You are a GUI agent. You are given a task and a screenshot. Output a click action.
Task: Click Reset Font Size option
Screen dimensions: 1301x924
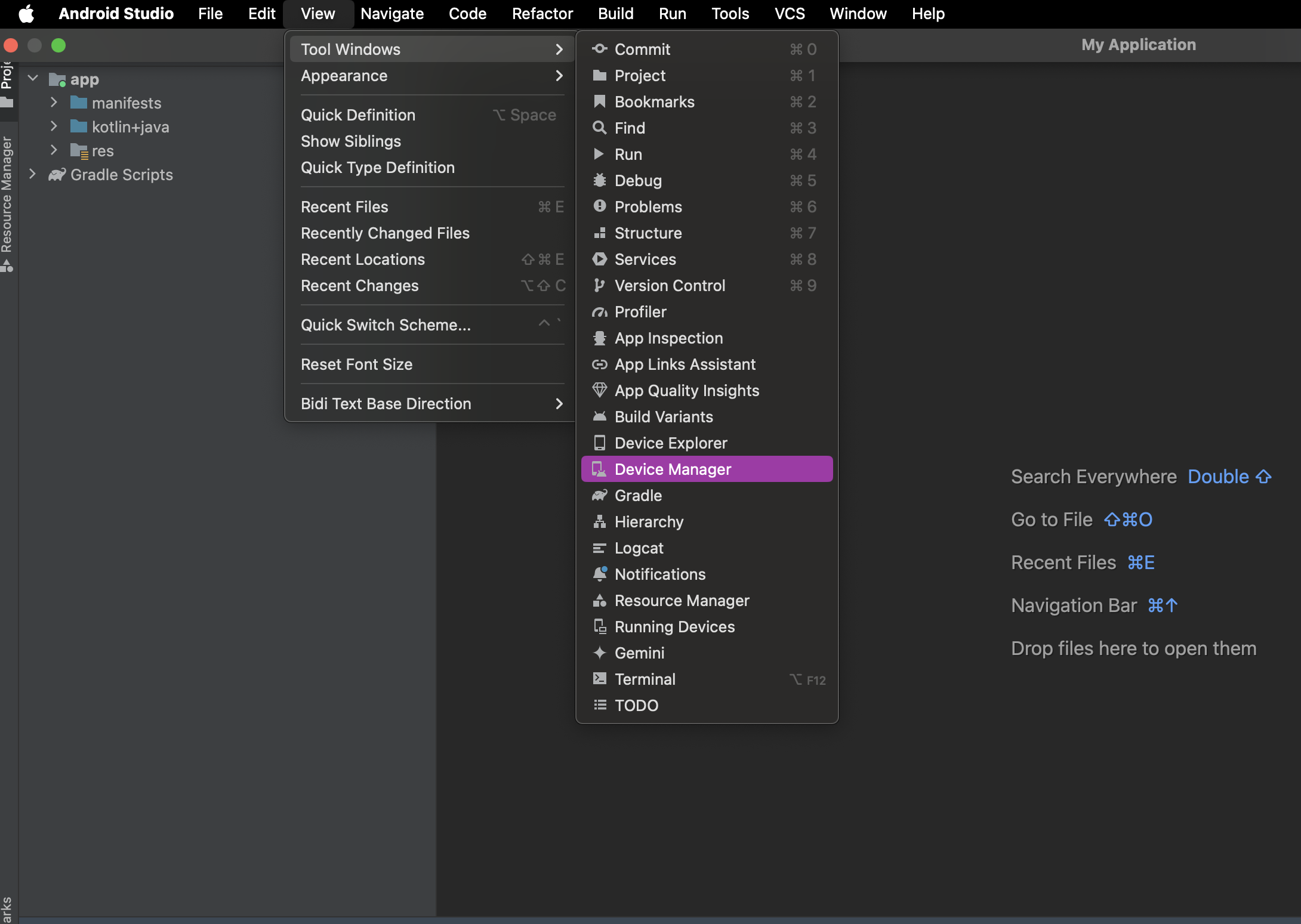tap(357, 364)
